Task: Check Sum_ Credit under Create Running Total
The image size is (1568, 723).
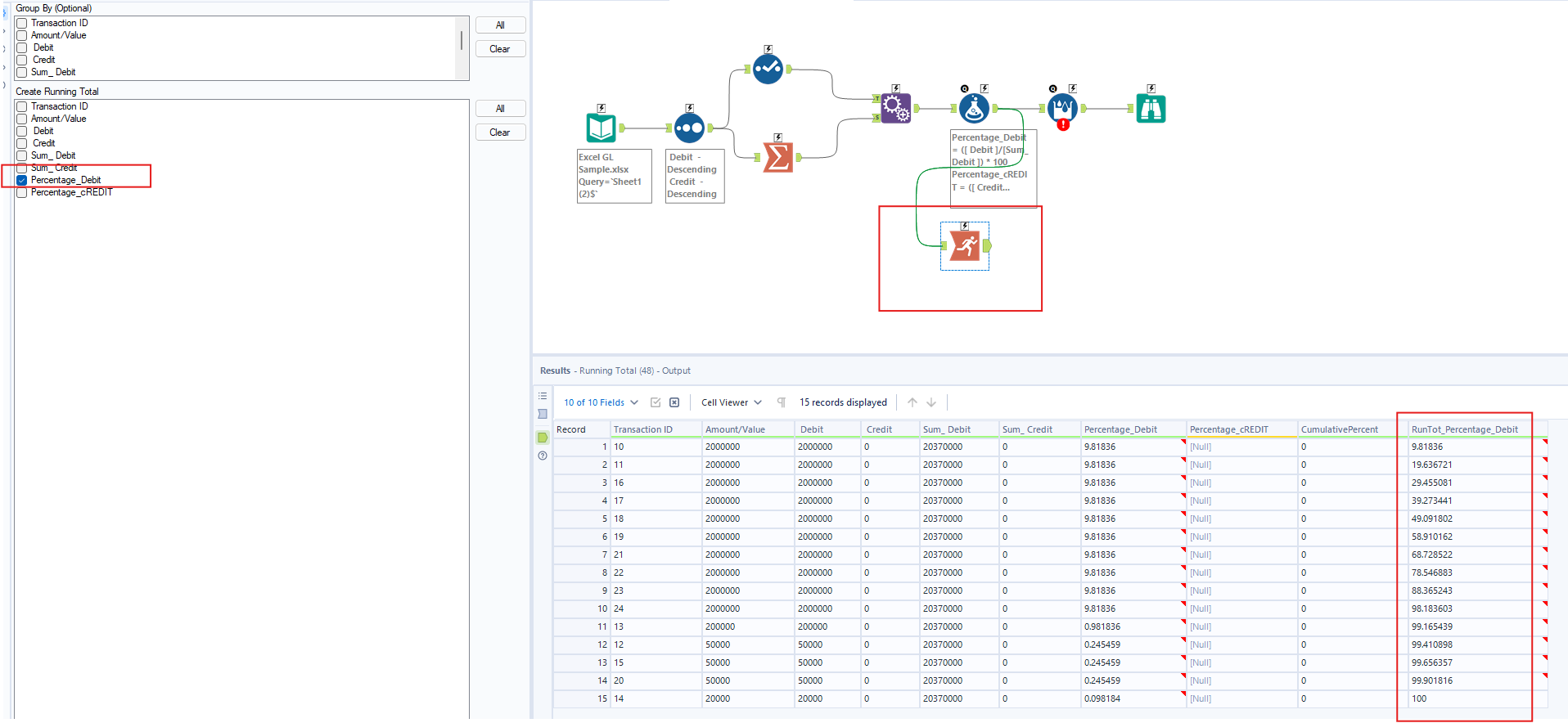Action: pos(22,168)
